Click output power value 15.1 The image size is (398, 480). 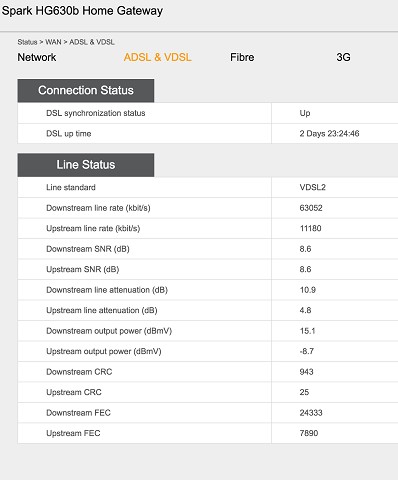307,331
